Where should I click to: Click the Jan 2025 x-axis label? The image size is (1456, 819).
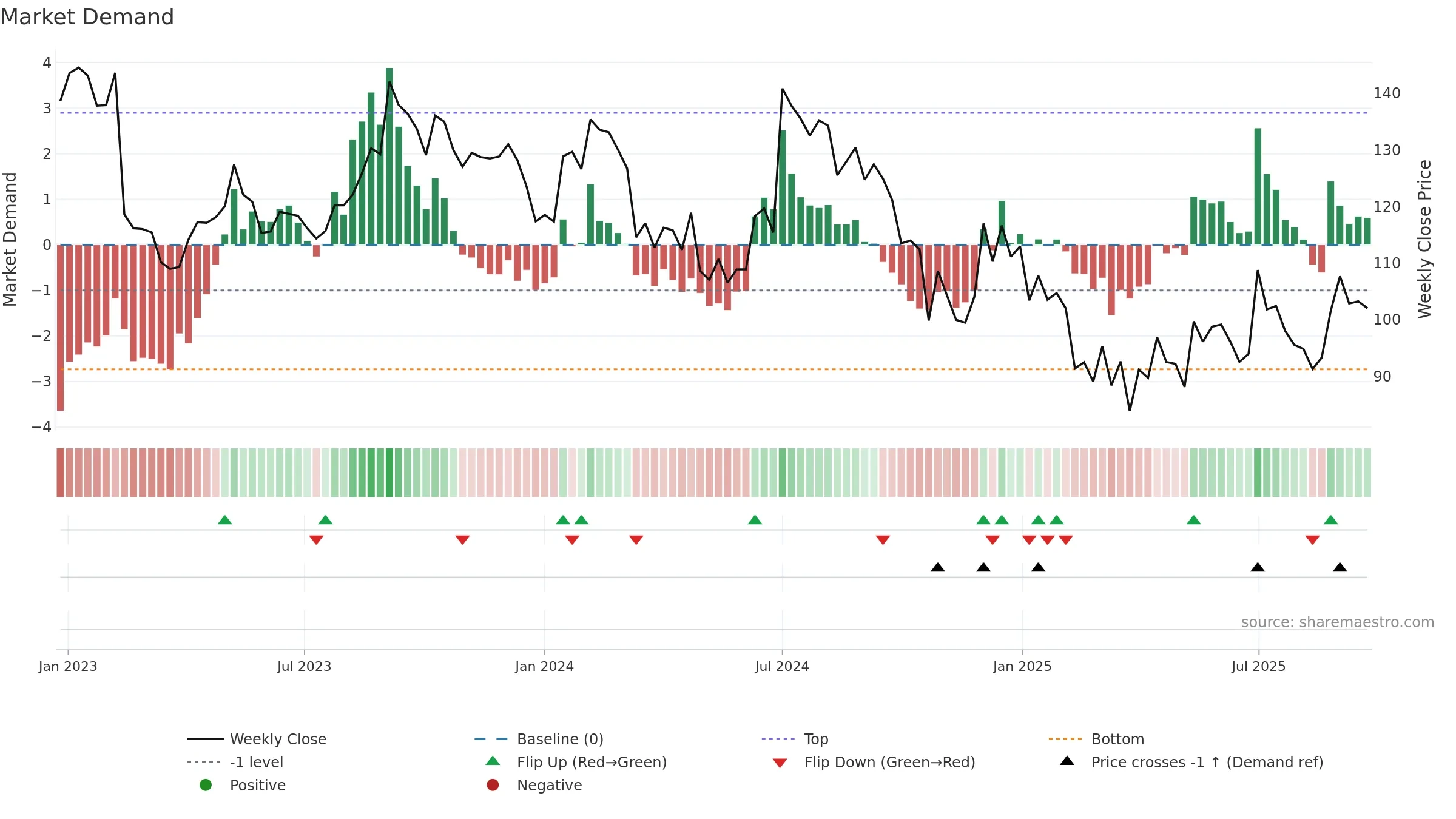click(1022, 666)
